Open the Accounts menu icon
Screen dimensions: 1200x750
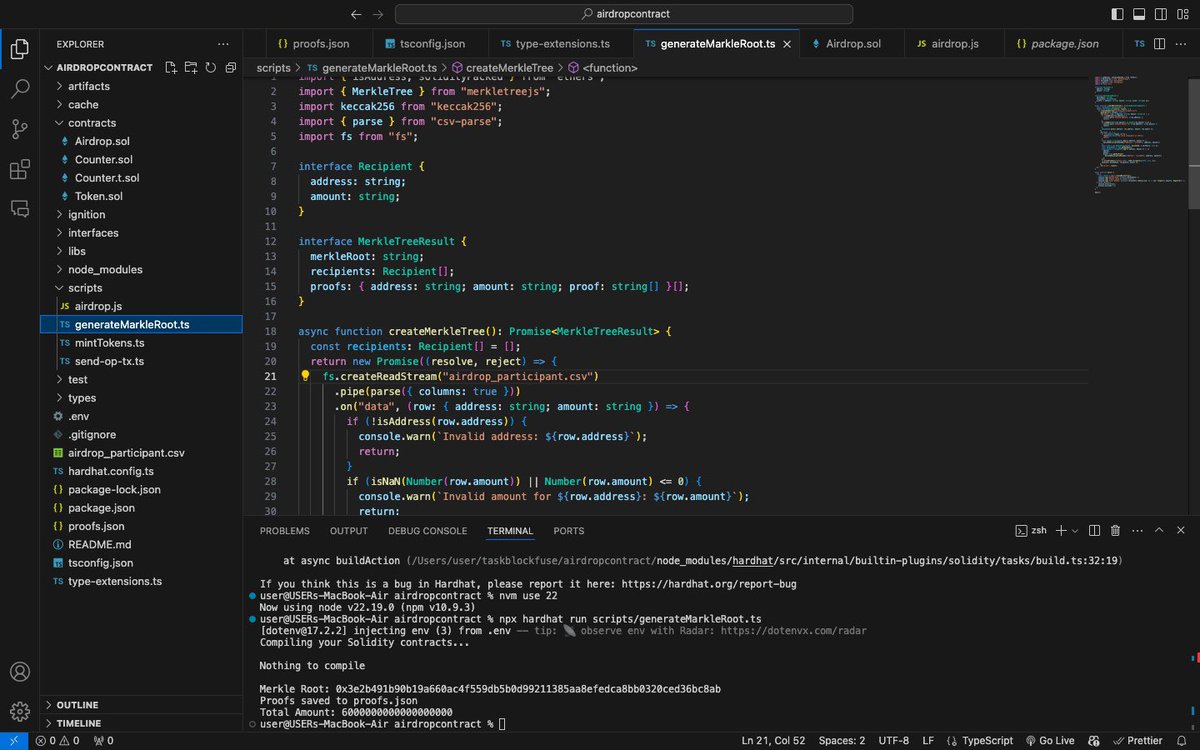(19, 672)
